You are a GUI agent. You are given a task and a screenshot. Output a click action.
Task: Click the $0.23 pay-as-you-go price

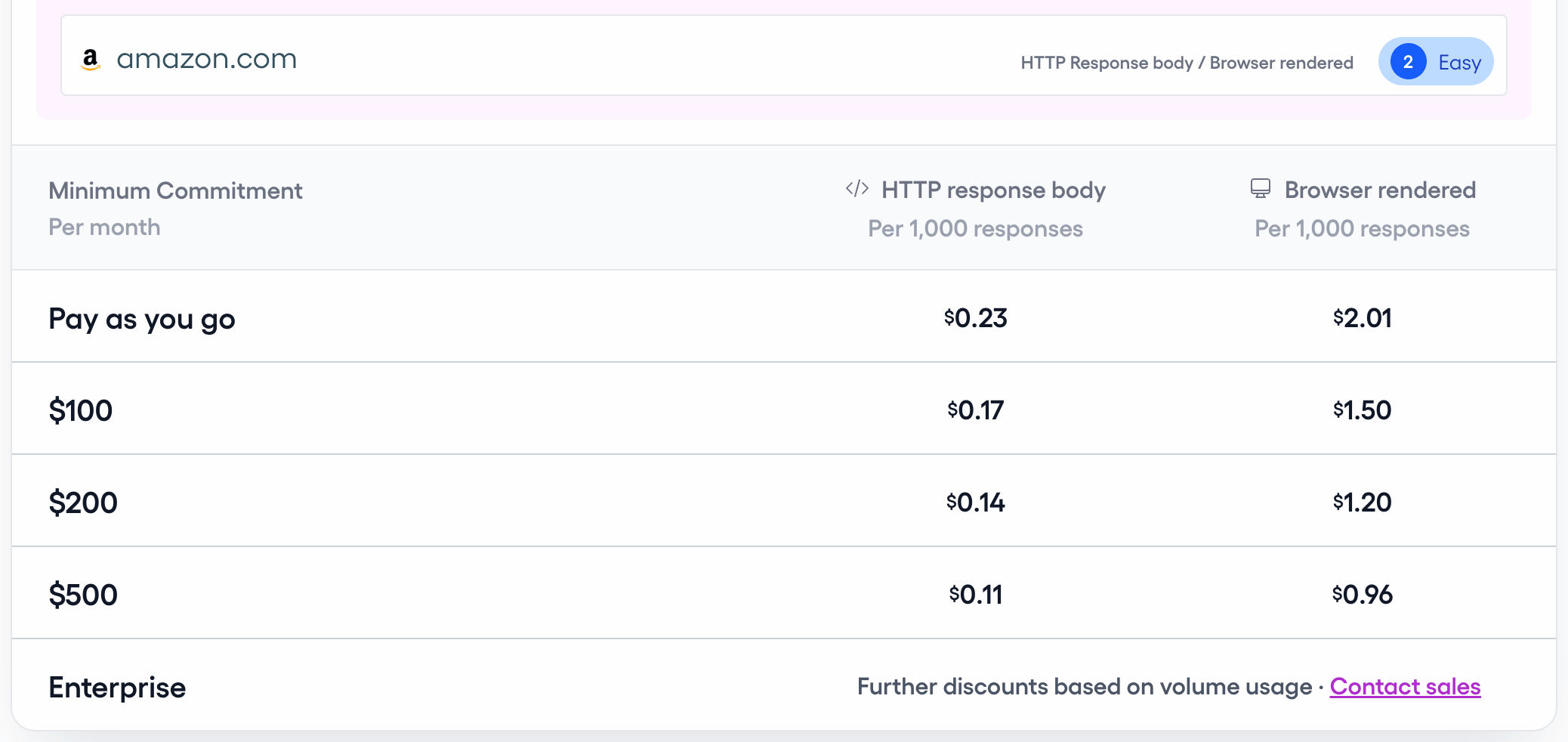coord(976,317)
